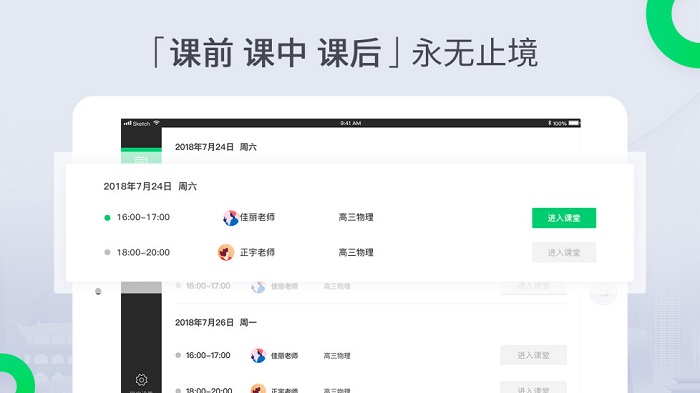Click the 进入课堂 button under 2018年7月26日 16:00–17:00
700x393 pixels.
click(x=533, y=355)
